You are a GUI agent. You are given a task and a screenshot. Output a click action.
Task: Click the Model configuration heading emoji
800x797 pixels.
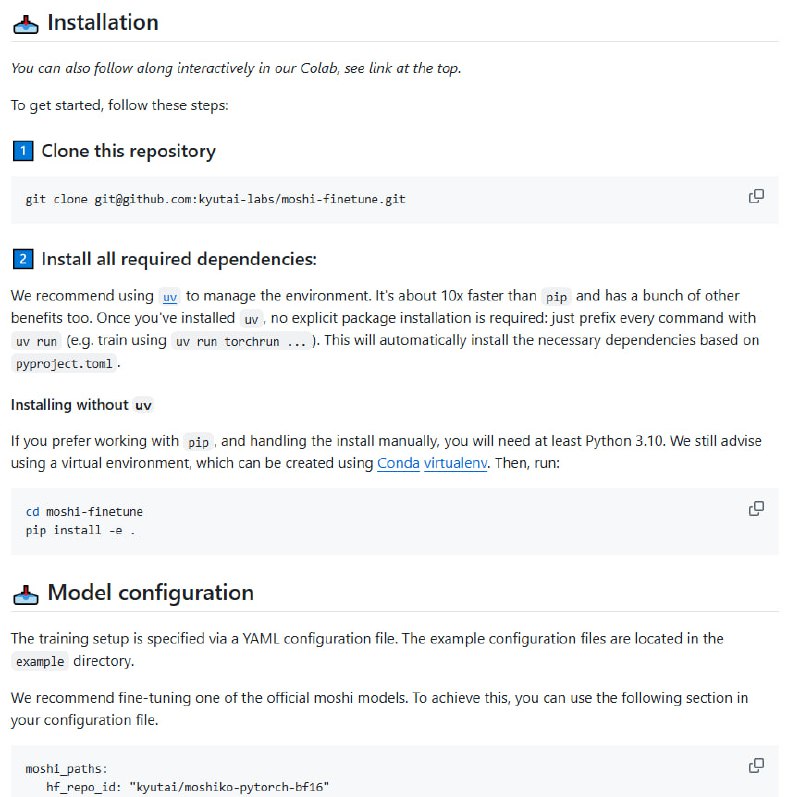click(25, 593)
